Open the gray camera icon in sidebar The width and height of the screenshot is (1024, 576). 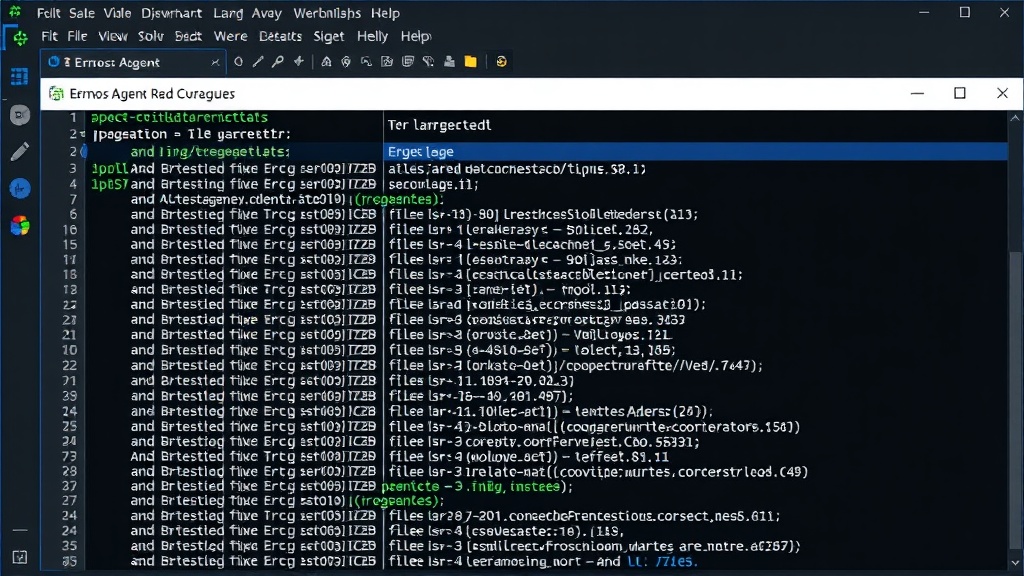point(20,115)
